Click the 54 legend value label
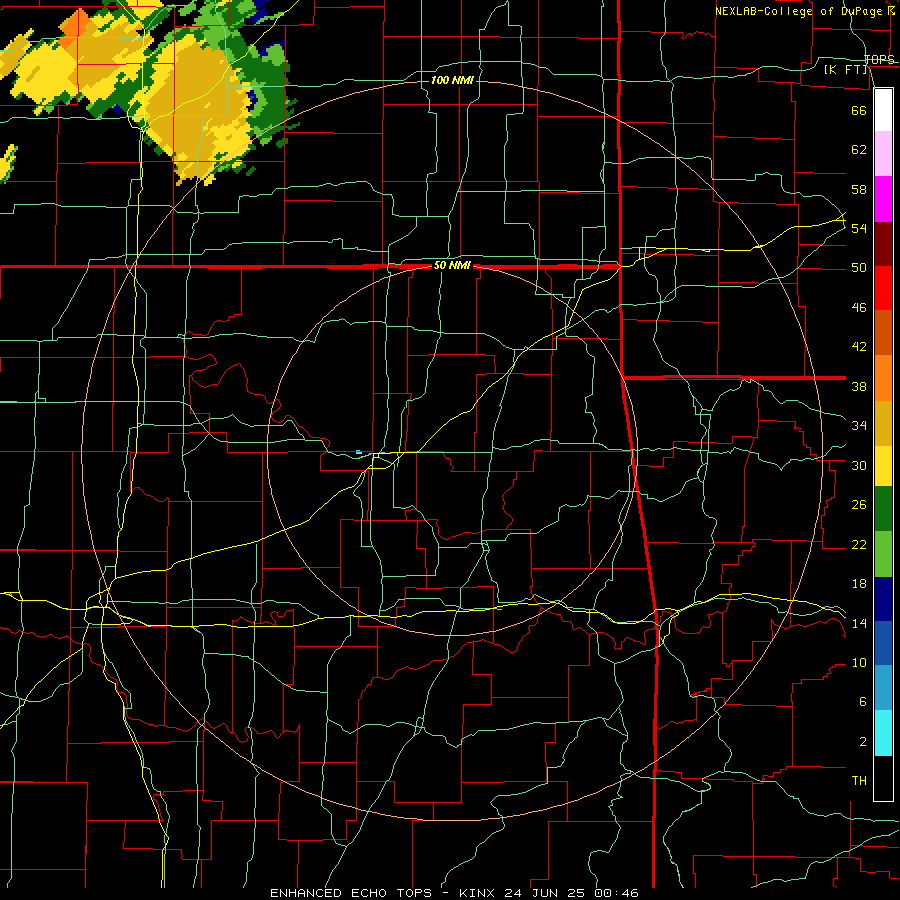Image resolution: width=900 pixels, height=900 pixels. coord(859,228)
